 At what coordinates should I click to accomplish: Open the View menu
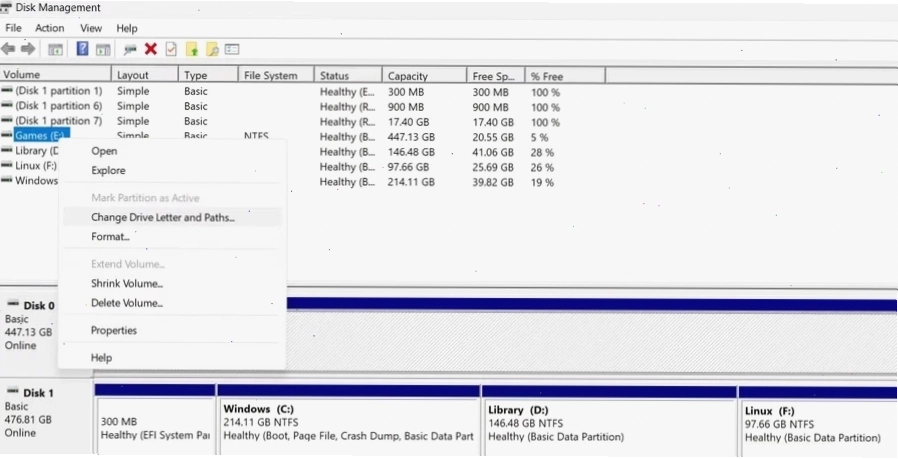coord(90,28)
